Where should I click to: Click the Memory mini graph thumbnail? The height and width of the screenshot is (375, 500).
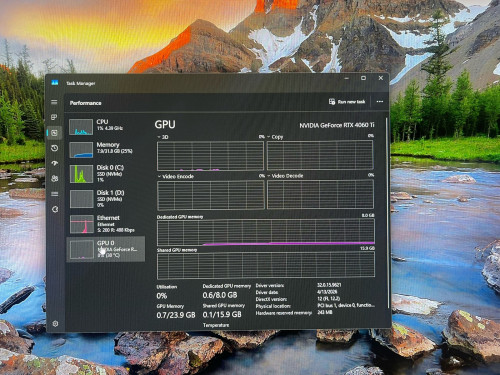coord(81,150)
